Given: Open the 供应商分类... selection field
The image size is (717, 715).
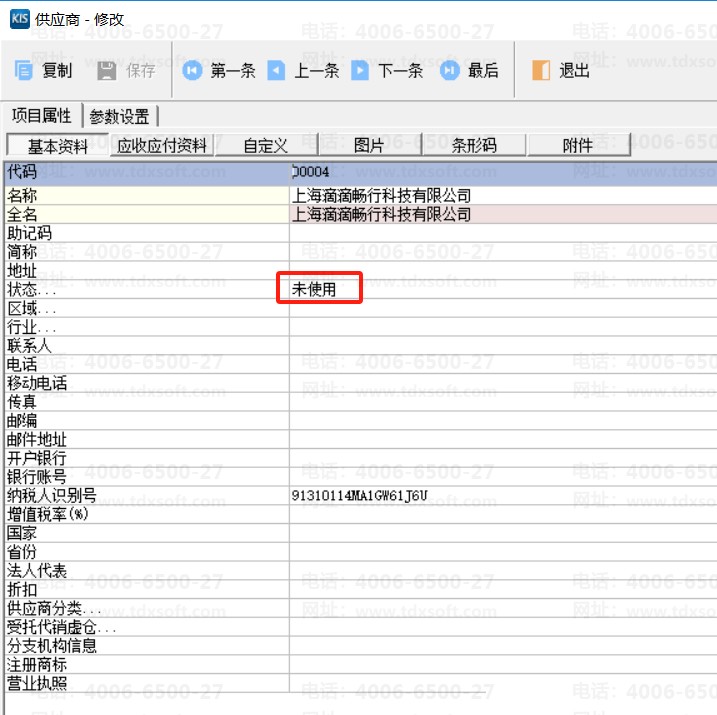Looking at the screenshot, I should [500, 608].
